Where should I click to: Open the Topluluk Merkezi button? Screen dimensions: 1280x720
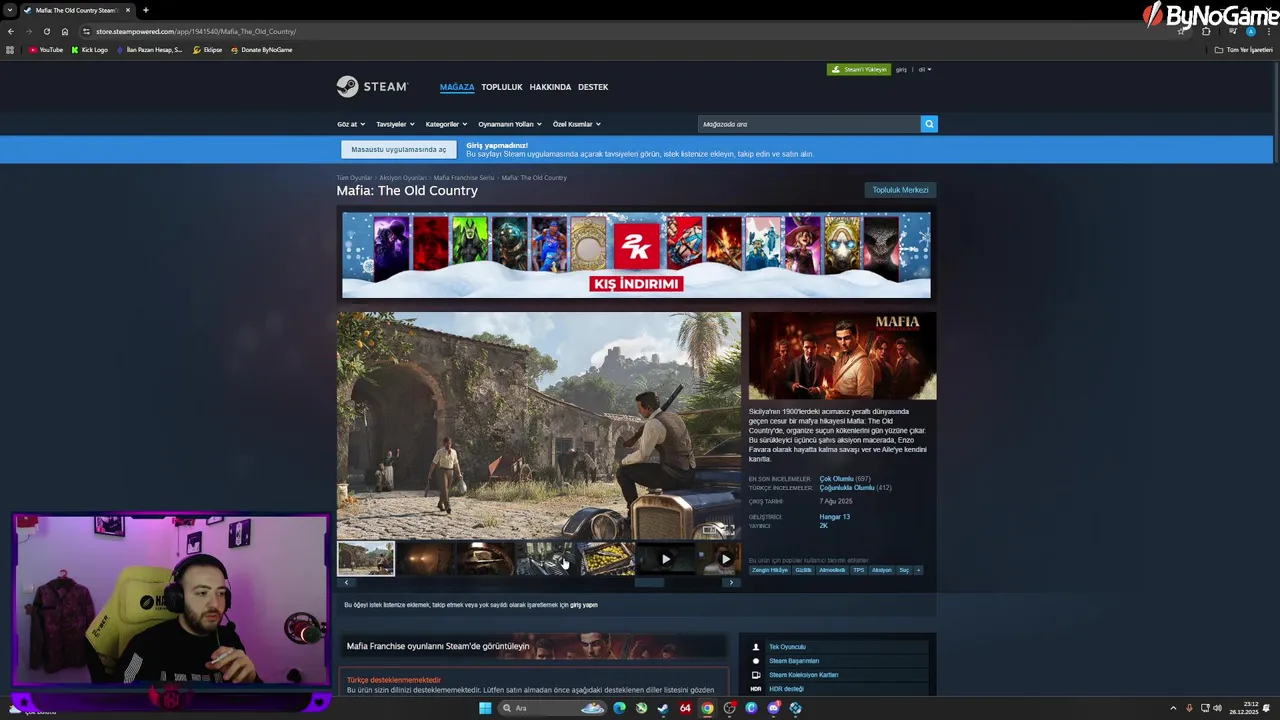(900, 190)
